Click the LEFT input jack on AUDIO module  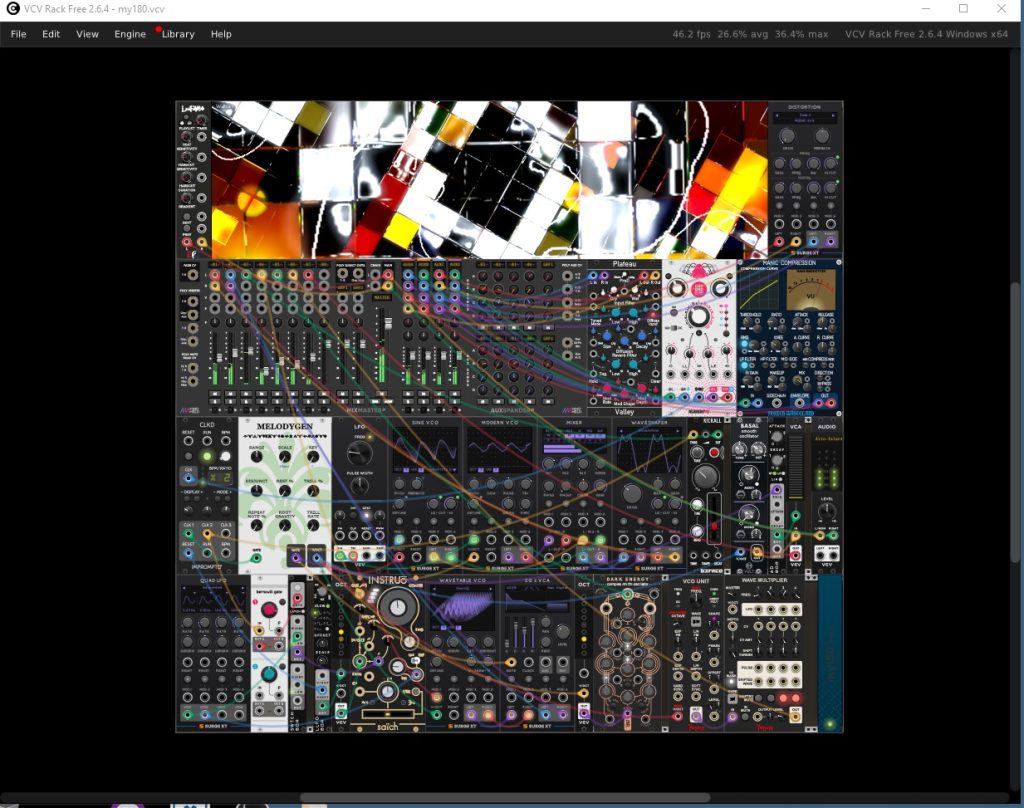(x=820, y=535)
